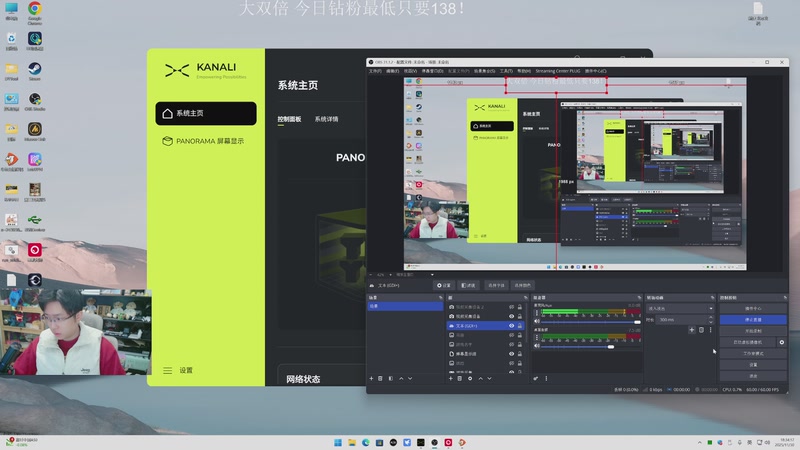Open 文件(F) menu in OBS
800x450 pixels.
[x=375, y=71]
